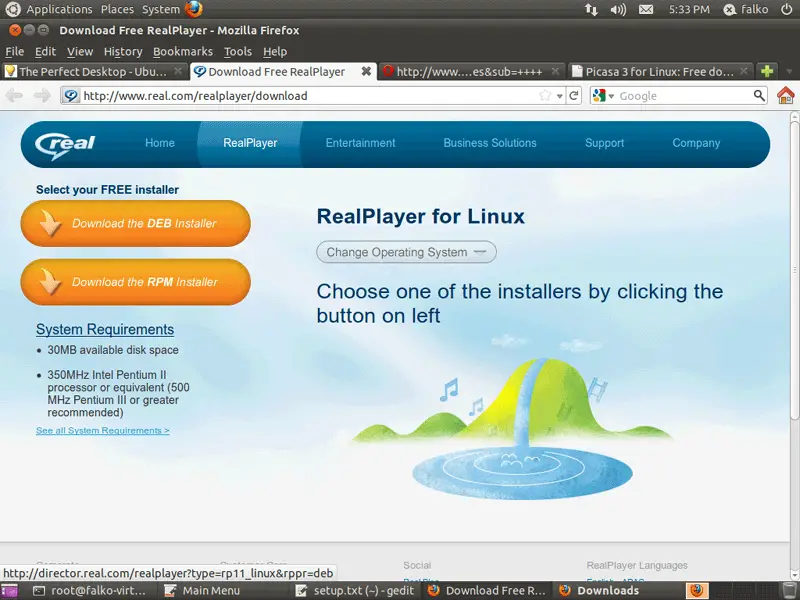Open the falko user status menu
The height and width of the screenshot is (600, 800).
pos(746,9)
